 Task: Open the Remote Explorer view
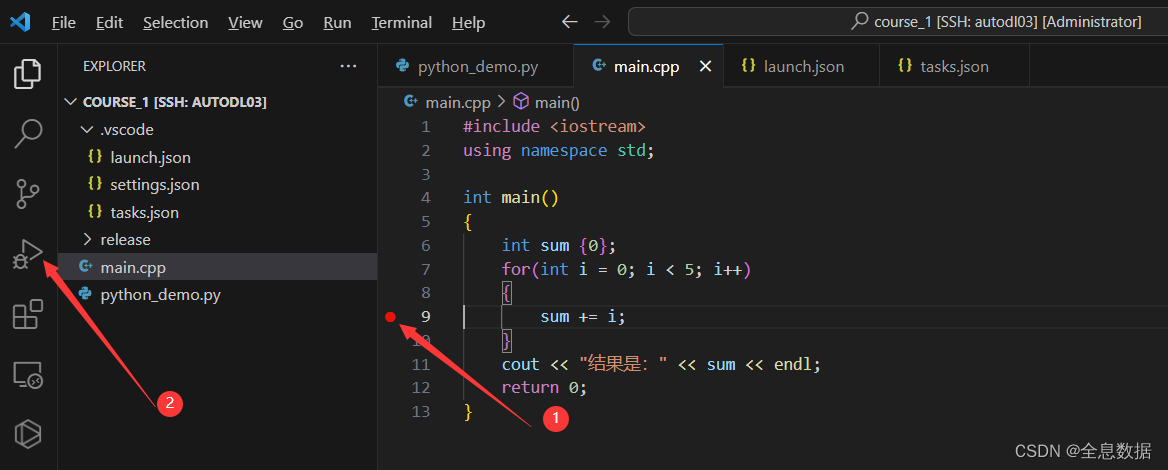pyautogui.click(x=28, y=375)
